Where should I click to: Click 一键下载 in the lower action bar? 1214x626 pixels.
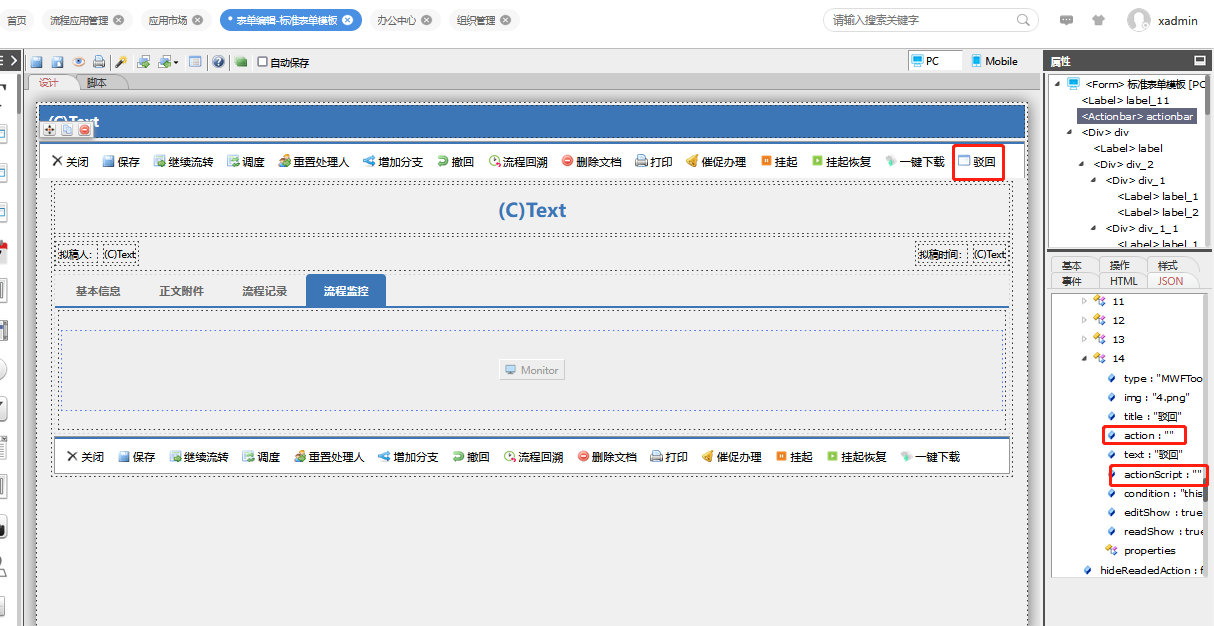[x=930, y=457]
